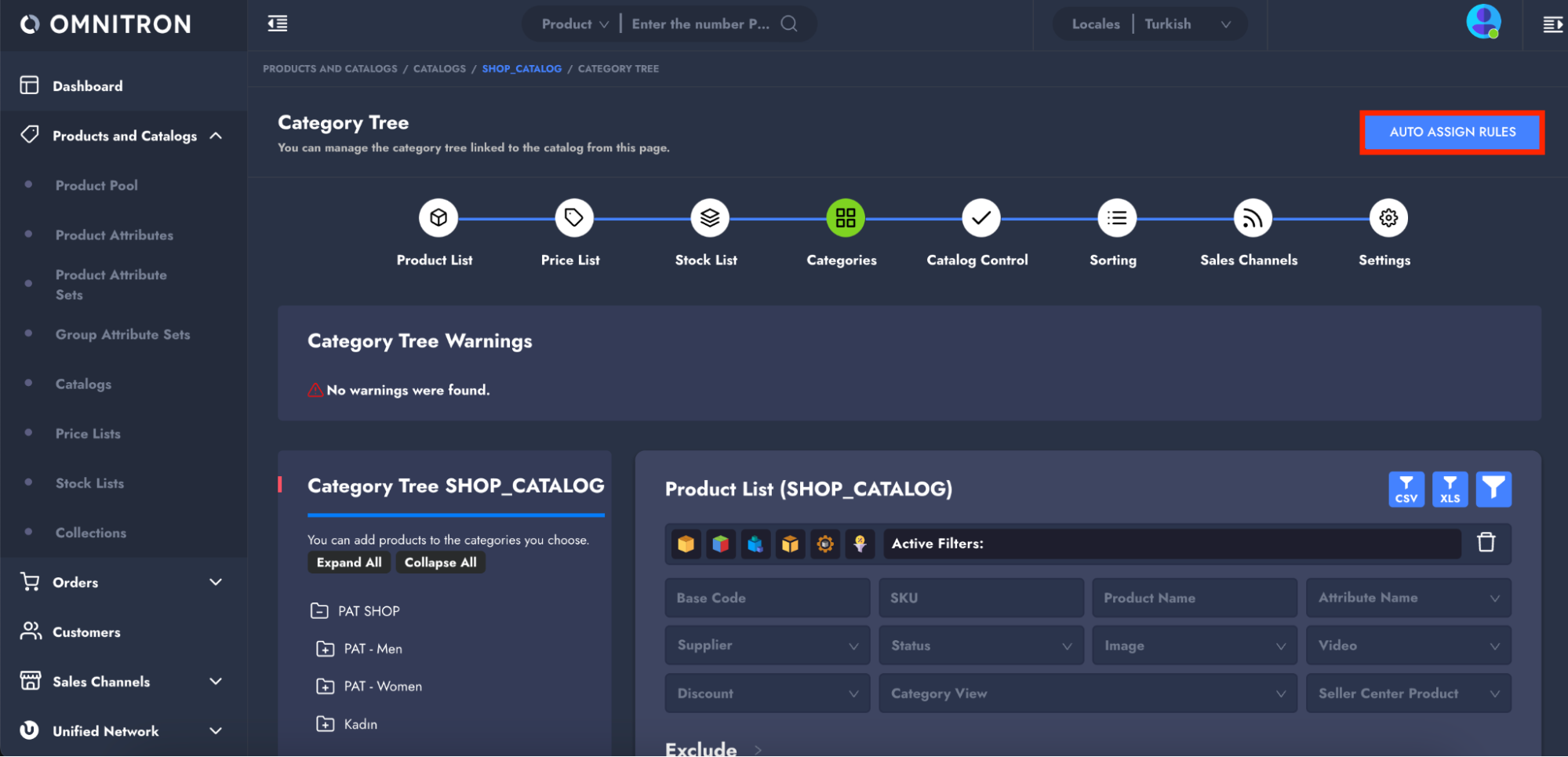Viewport: 1568px width, 757px height.
Task: Expand the PAT - Men category folder
Action: click(x=325, y=649)
